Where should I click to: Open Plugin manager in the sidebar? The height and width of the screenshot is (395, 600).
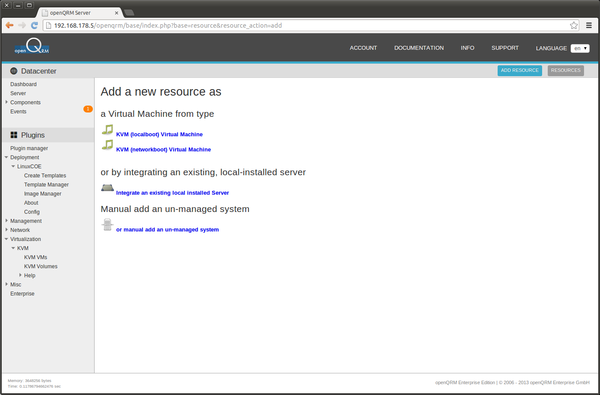click(x=29, y=148)
